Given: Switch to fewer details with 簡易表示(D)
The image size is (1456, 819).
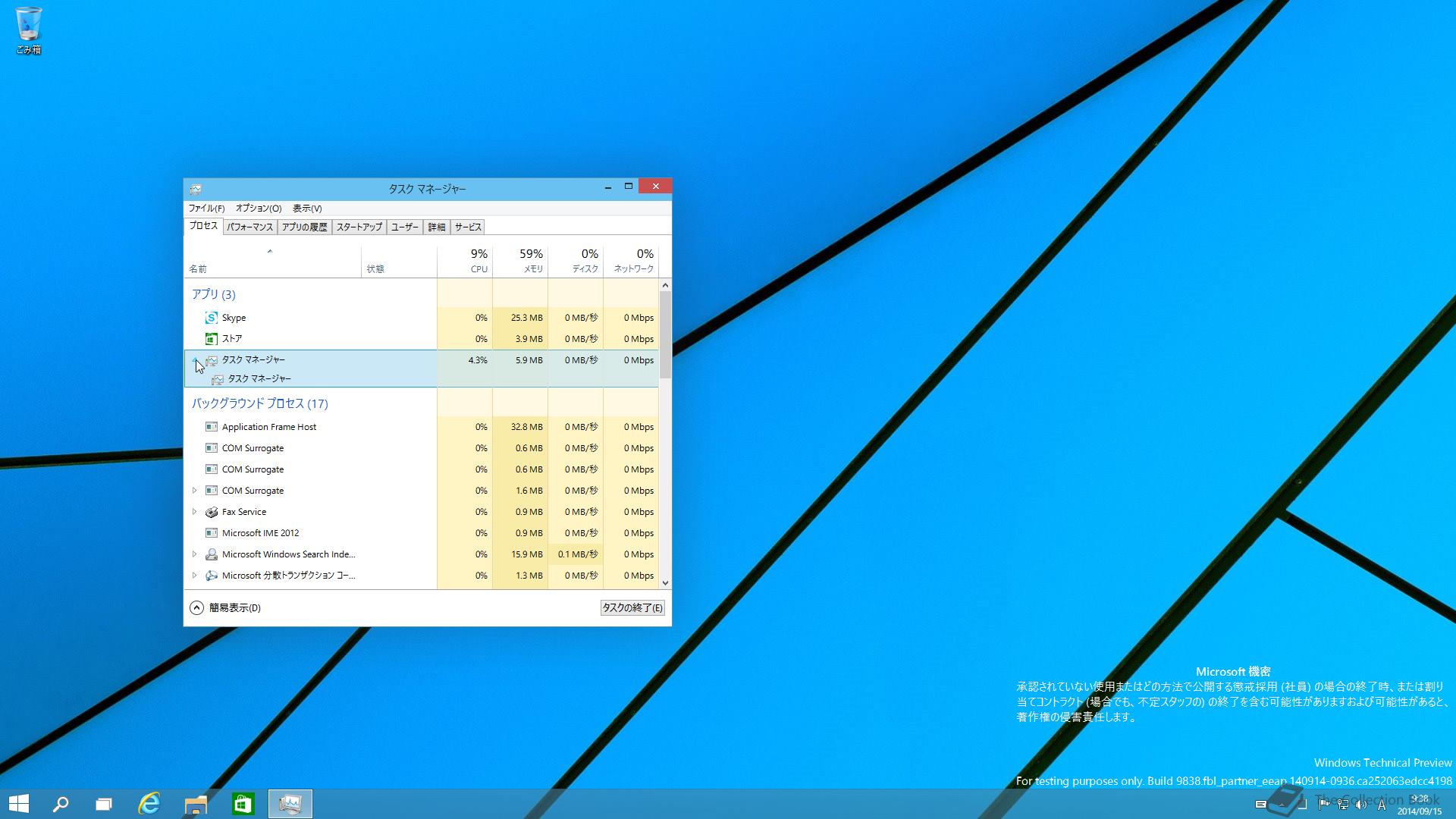Looking at the screenshot, I should [x=225, y=607].
